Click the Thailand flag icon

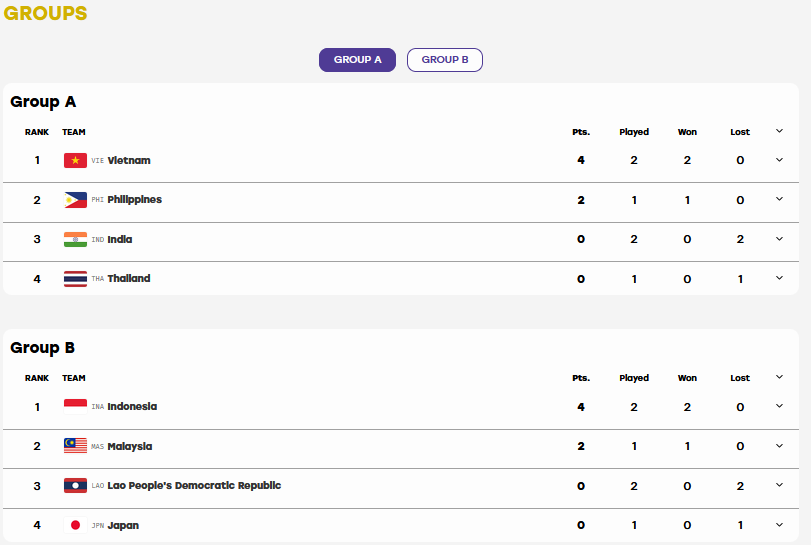click(76, 279)
